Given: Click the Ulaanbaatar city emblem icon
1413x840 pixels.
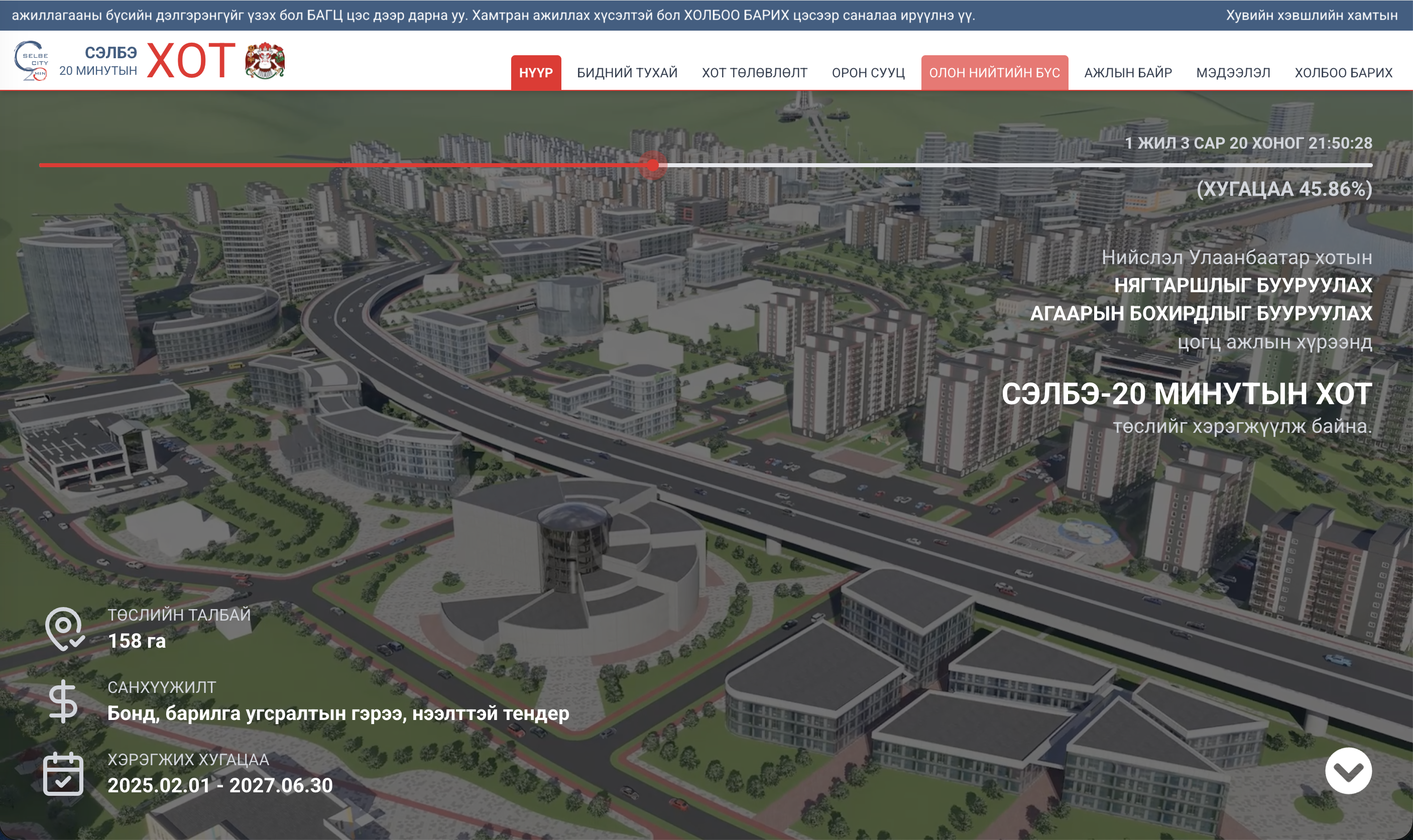Looking at the screenshot, I should (264, 61).
